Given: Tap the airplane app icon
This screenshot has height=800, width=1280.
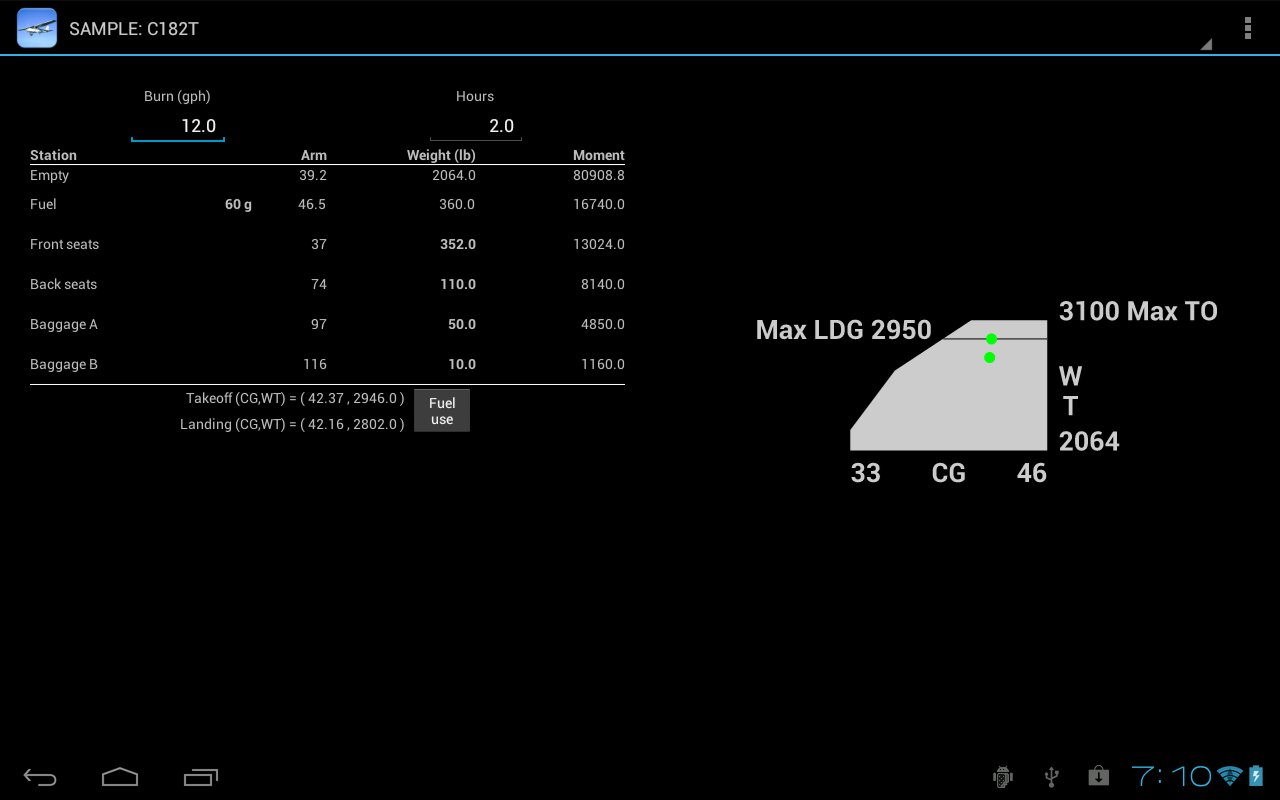Looking at the screenshot, I should click(37, 28).
